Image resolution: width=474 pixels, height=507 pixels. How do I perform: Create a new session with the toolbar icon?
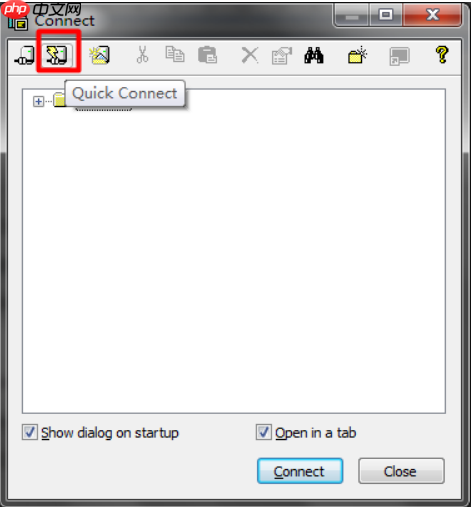pos(99,55)
